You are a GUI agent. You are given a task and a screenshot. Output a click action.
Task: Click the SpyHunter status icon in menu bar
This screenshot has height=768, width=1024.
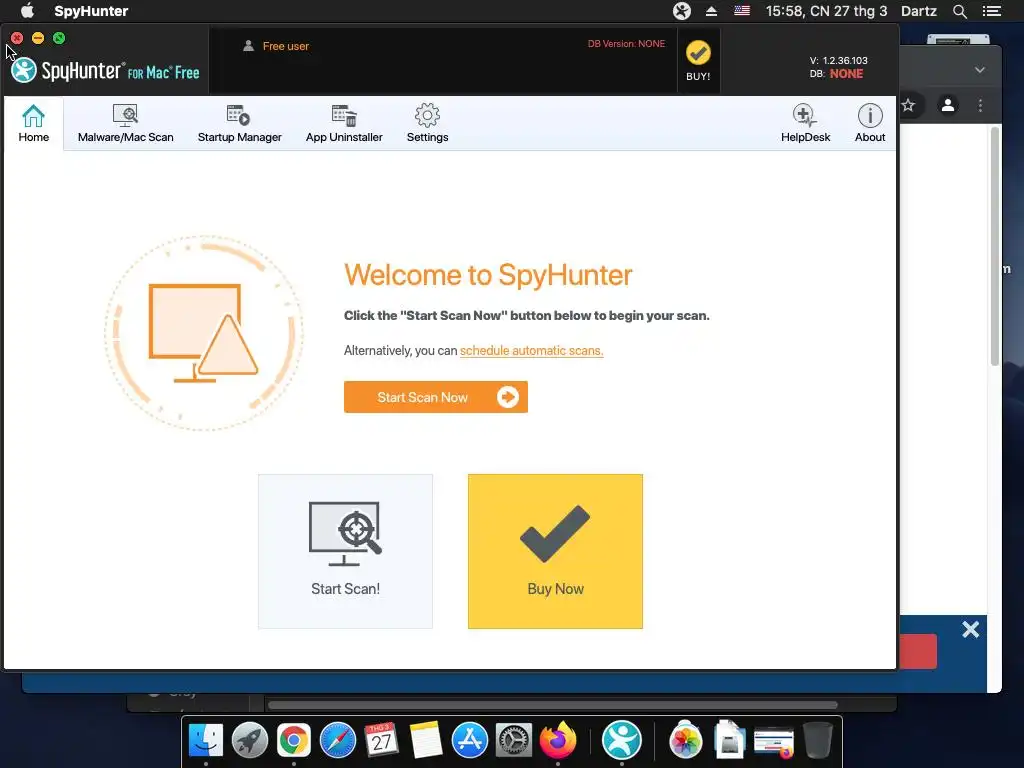pyautogui.click(x=682, y=11)
